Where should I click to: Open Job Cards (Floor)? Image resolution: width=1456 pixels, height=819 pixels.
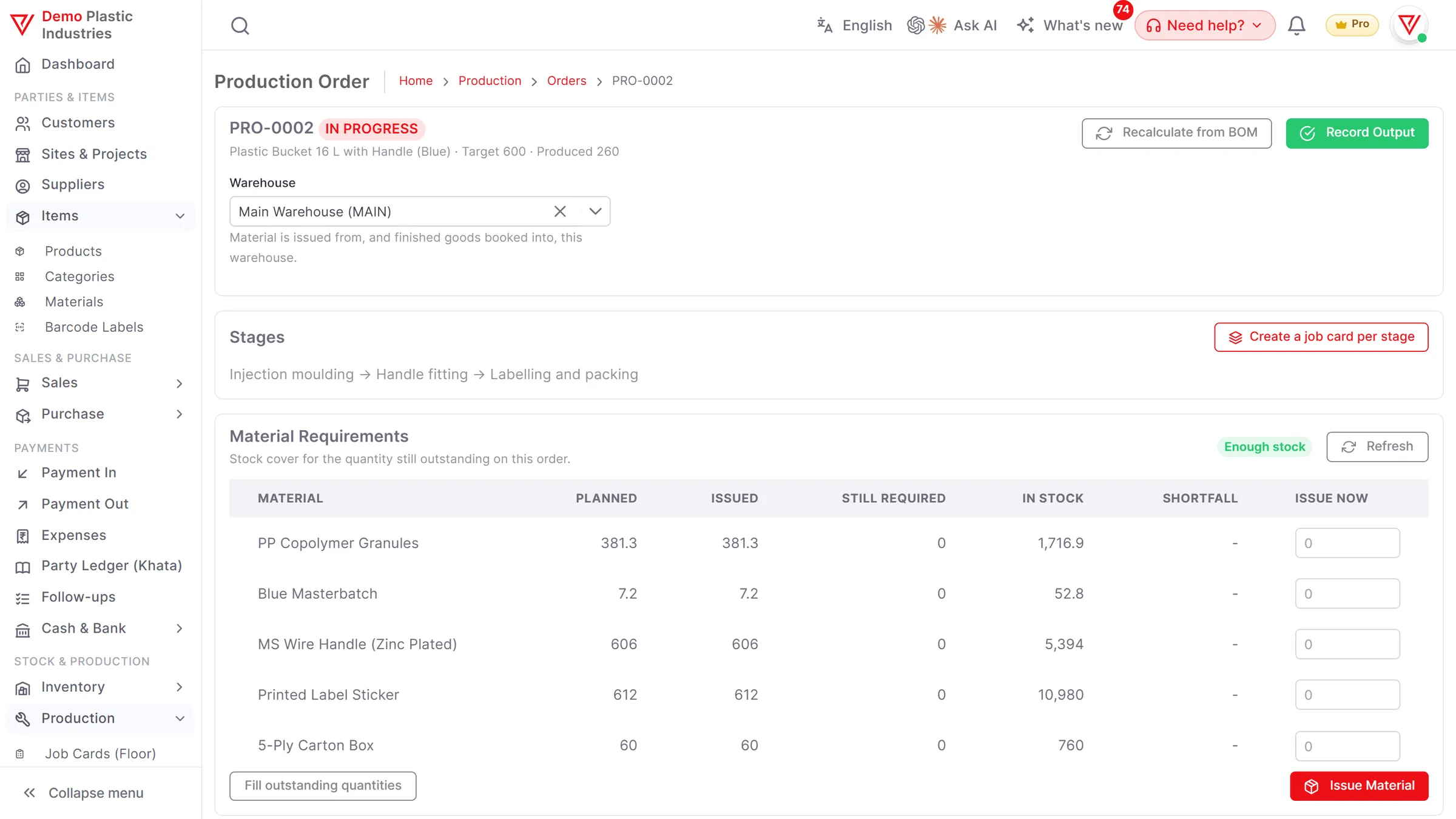click(101, 754)
